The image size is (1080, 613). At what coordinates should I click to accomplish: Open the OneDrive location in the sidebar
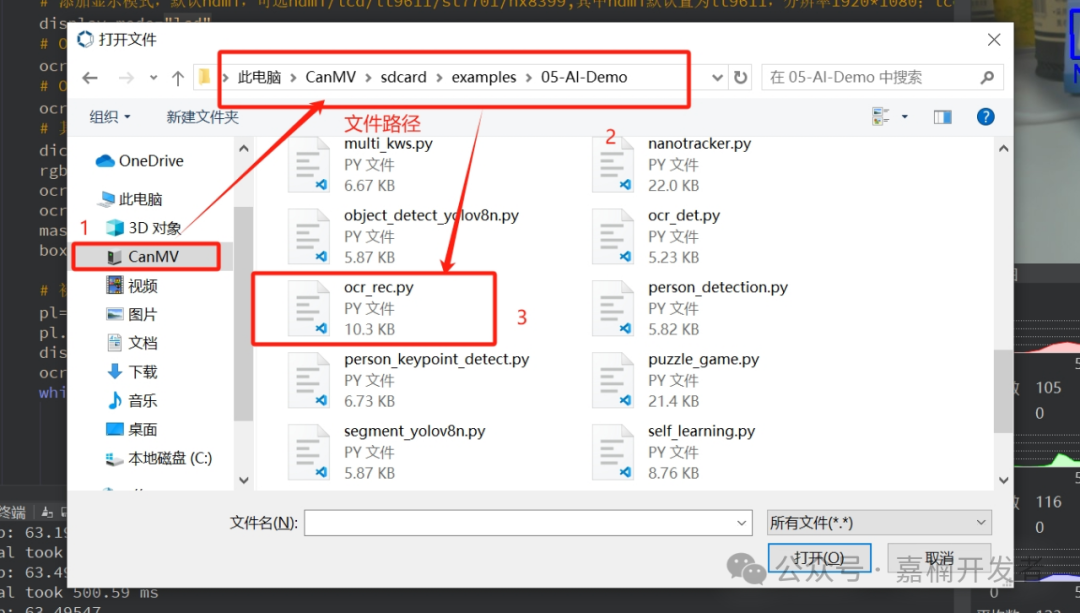[150, 161]
